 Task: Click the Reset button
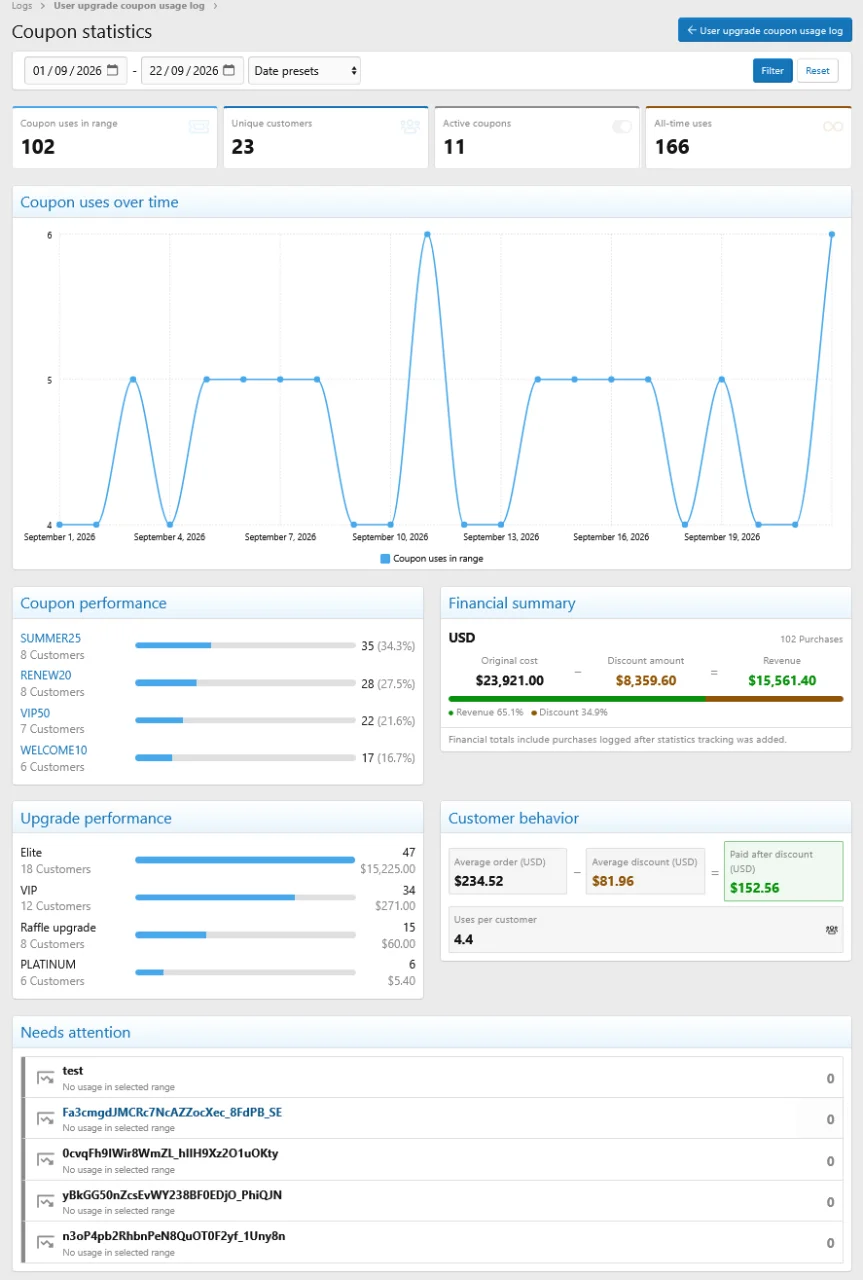point(818,71)
